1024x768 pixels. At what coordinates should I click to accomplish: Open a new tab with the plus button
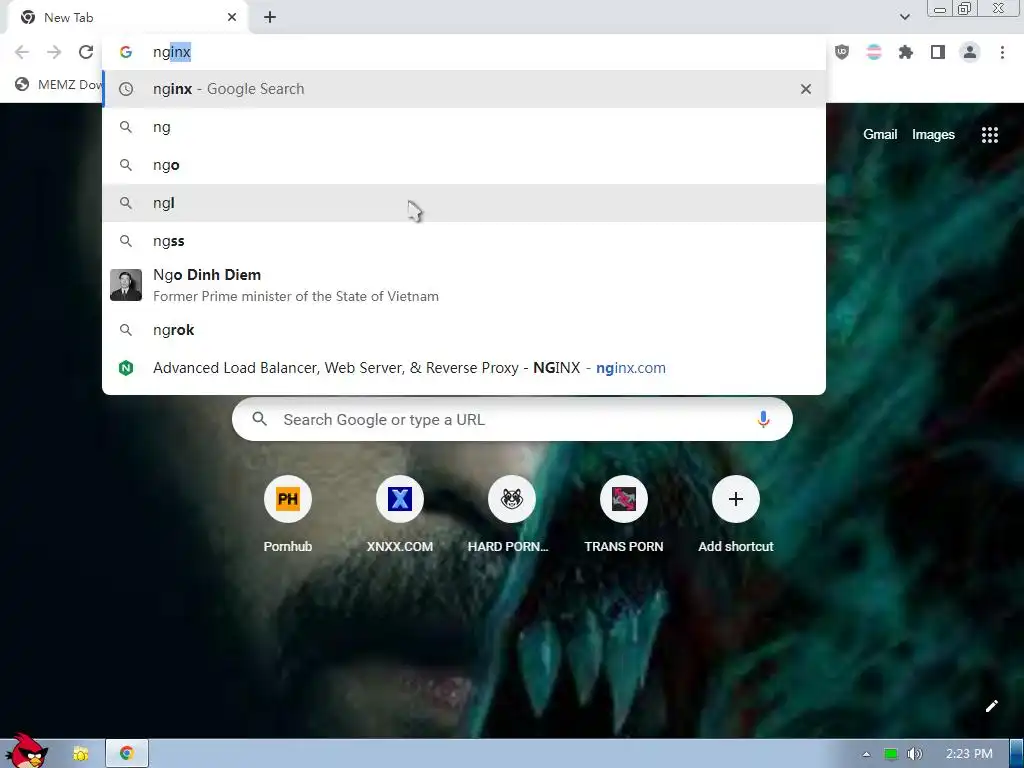click(270, 18)
